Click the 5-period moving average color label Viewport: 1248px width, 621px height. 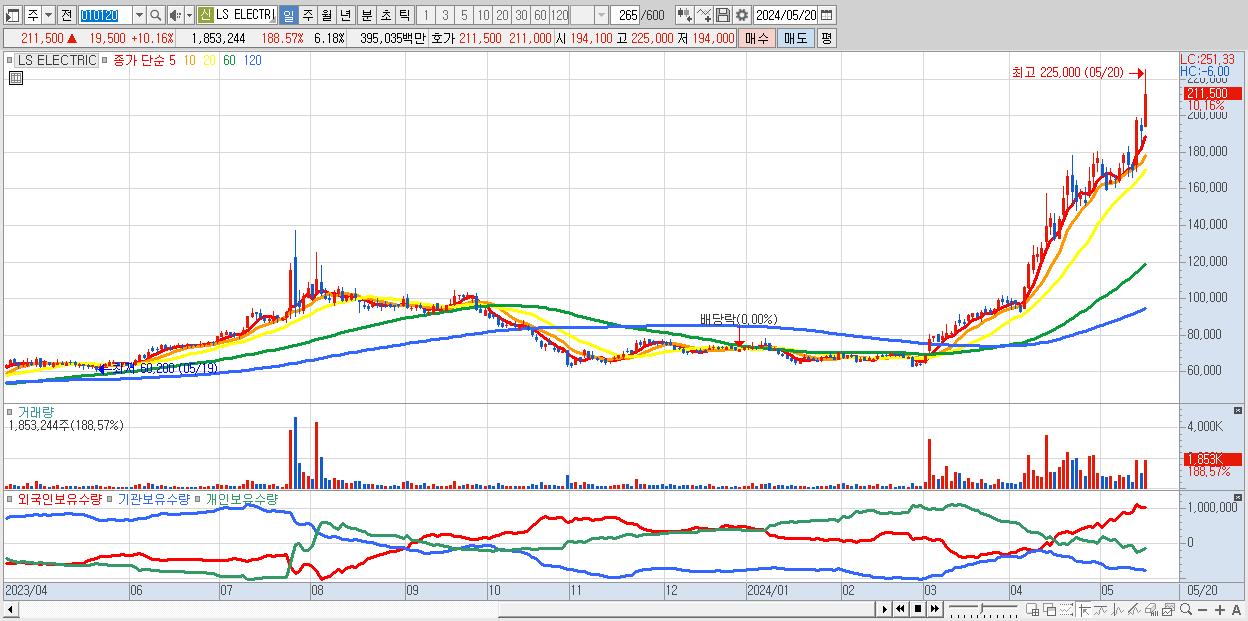(172, 60)
